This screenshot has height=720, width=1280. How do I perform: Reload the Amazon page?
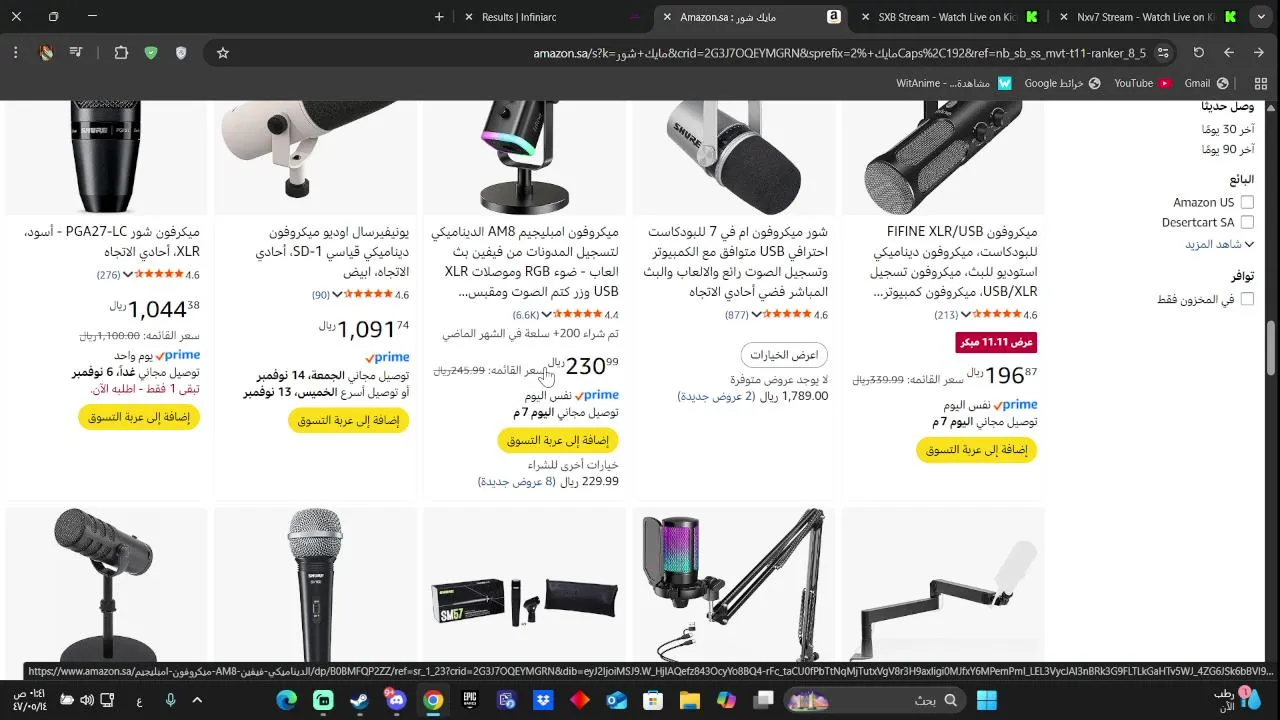point(1199,53)
